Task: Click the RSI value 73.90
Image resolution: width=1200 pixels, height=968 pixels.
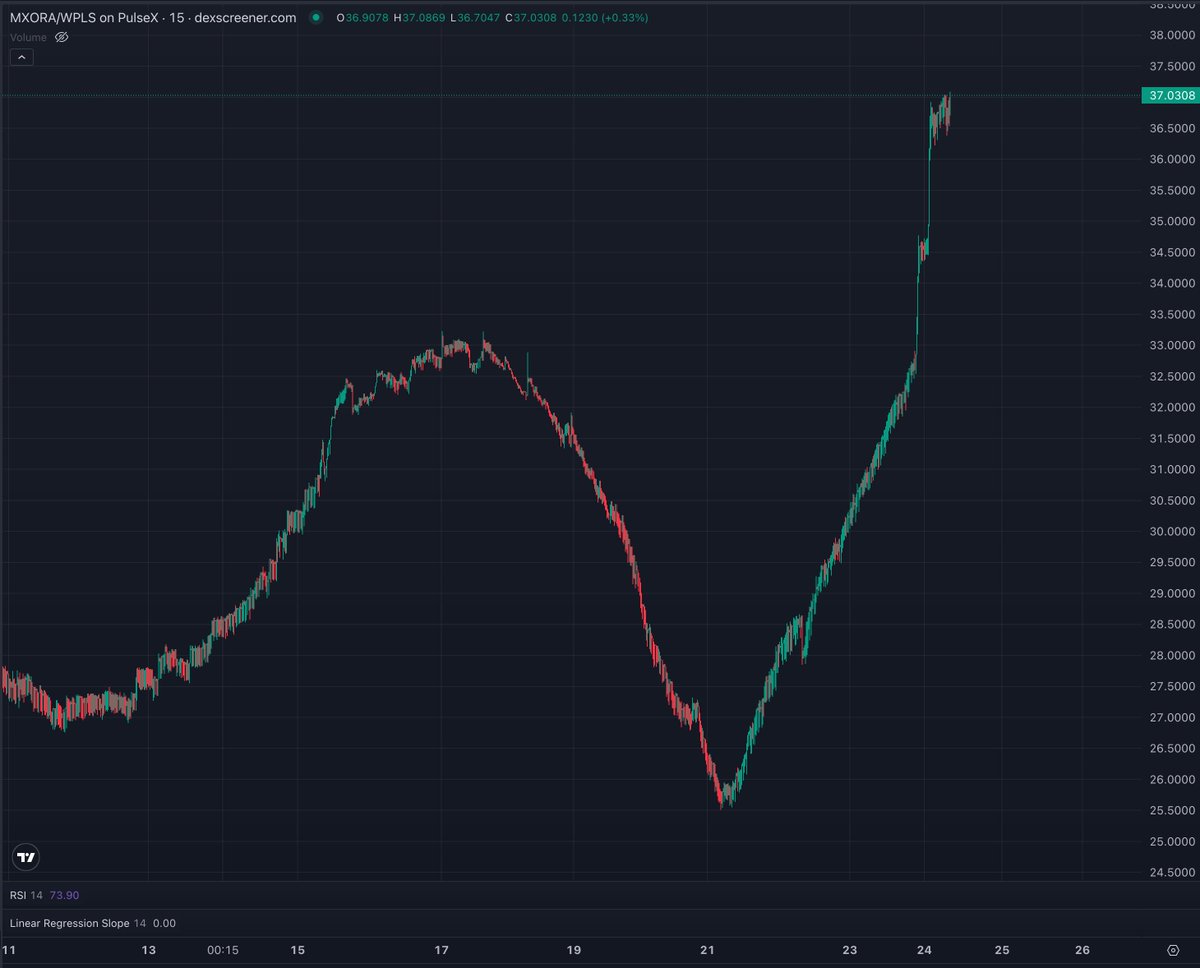Action: pos(64,895)
